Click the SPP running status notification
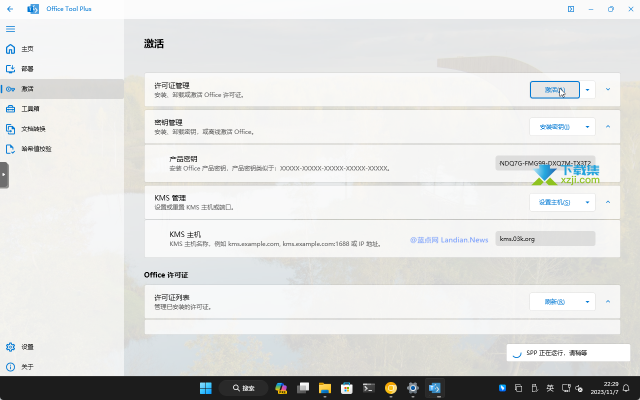 click(x=568, y=353)
